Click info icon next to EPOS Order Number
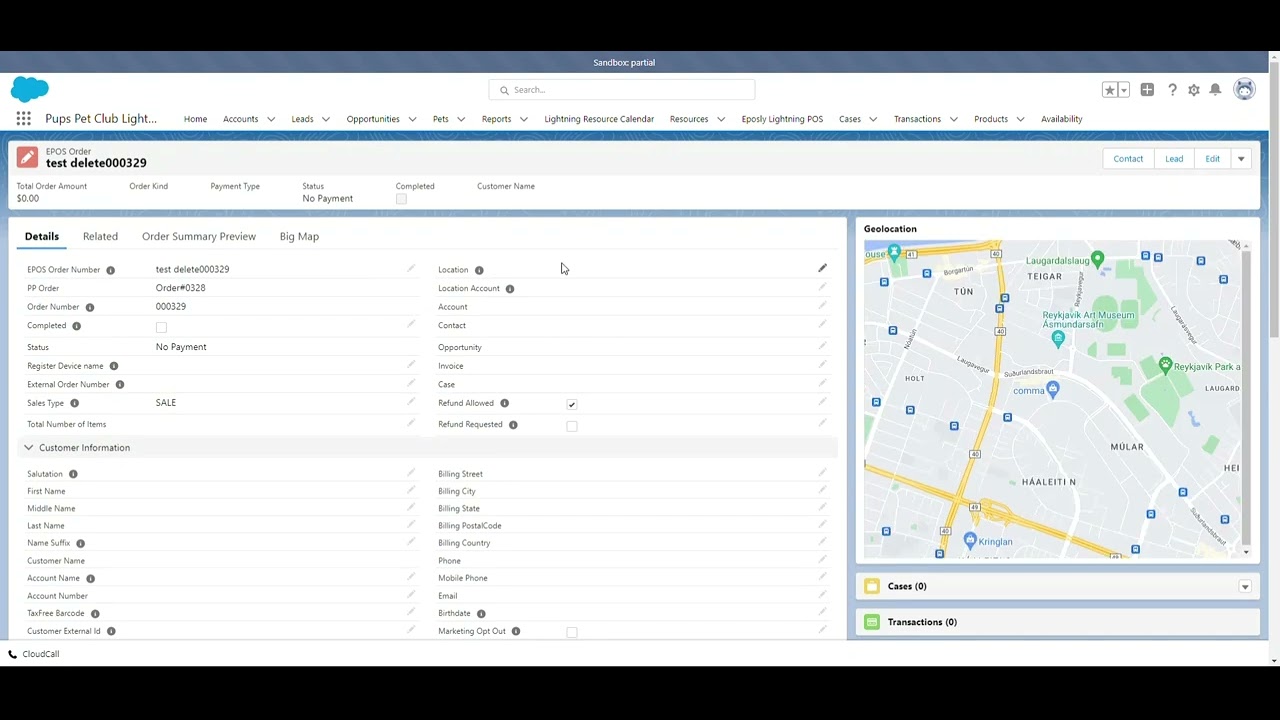 click(110, 270)
